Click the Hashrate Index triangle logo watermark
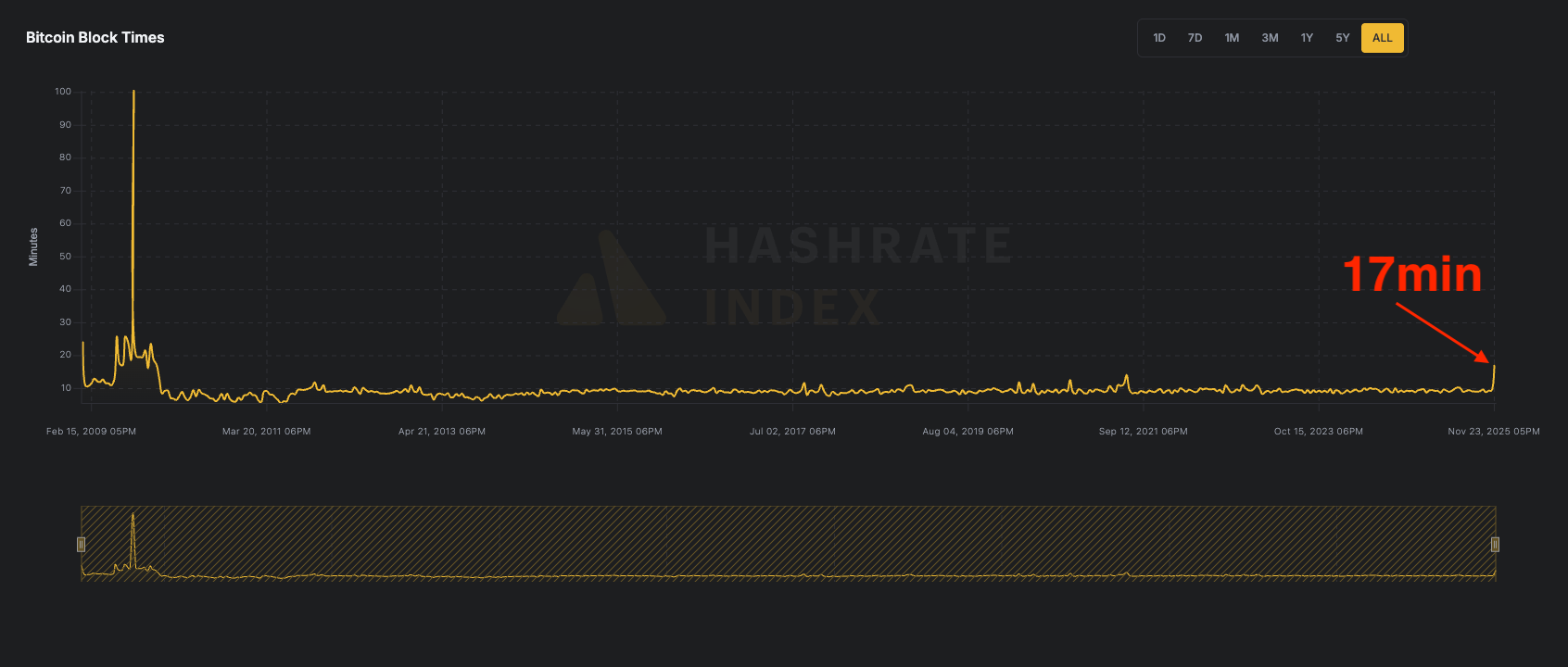Viewport: 1568px width, 667px height. pyautogui.click(x=611, y=281)
